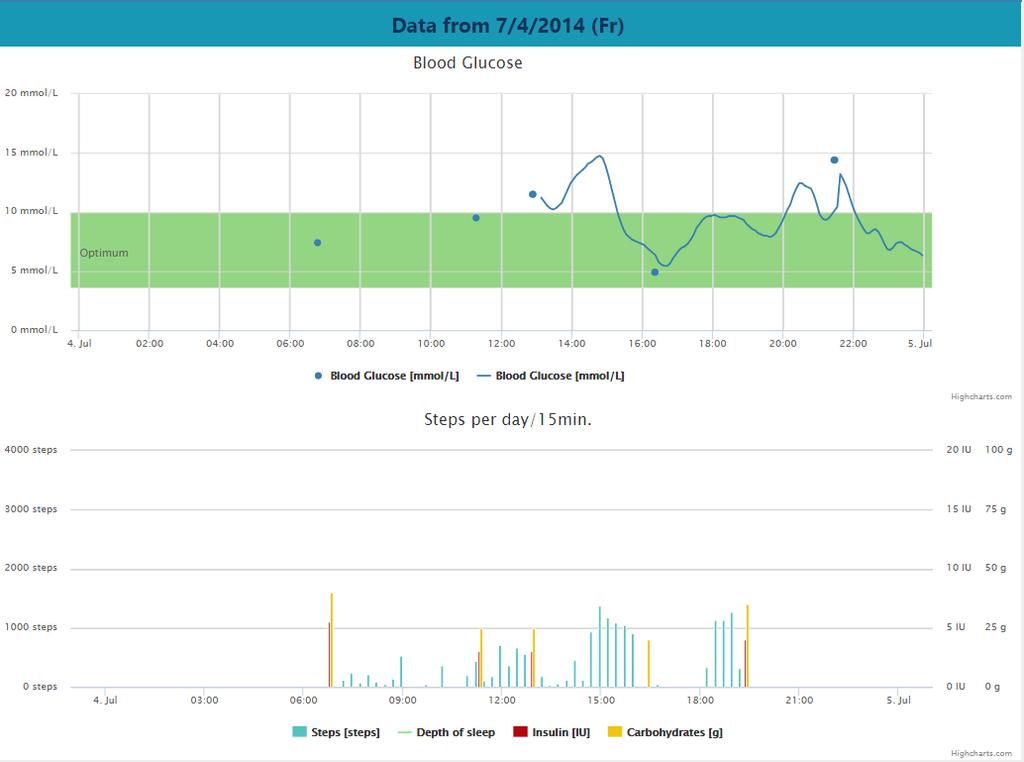Click the '1000 steps' axis label
The image size is (1024, 762).
point(31,627)
